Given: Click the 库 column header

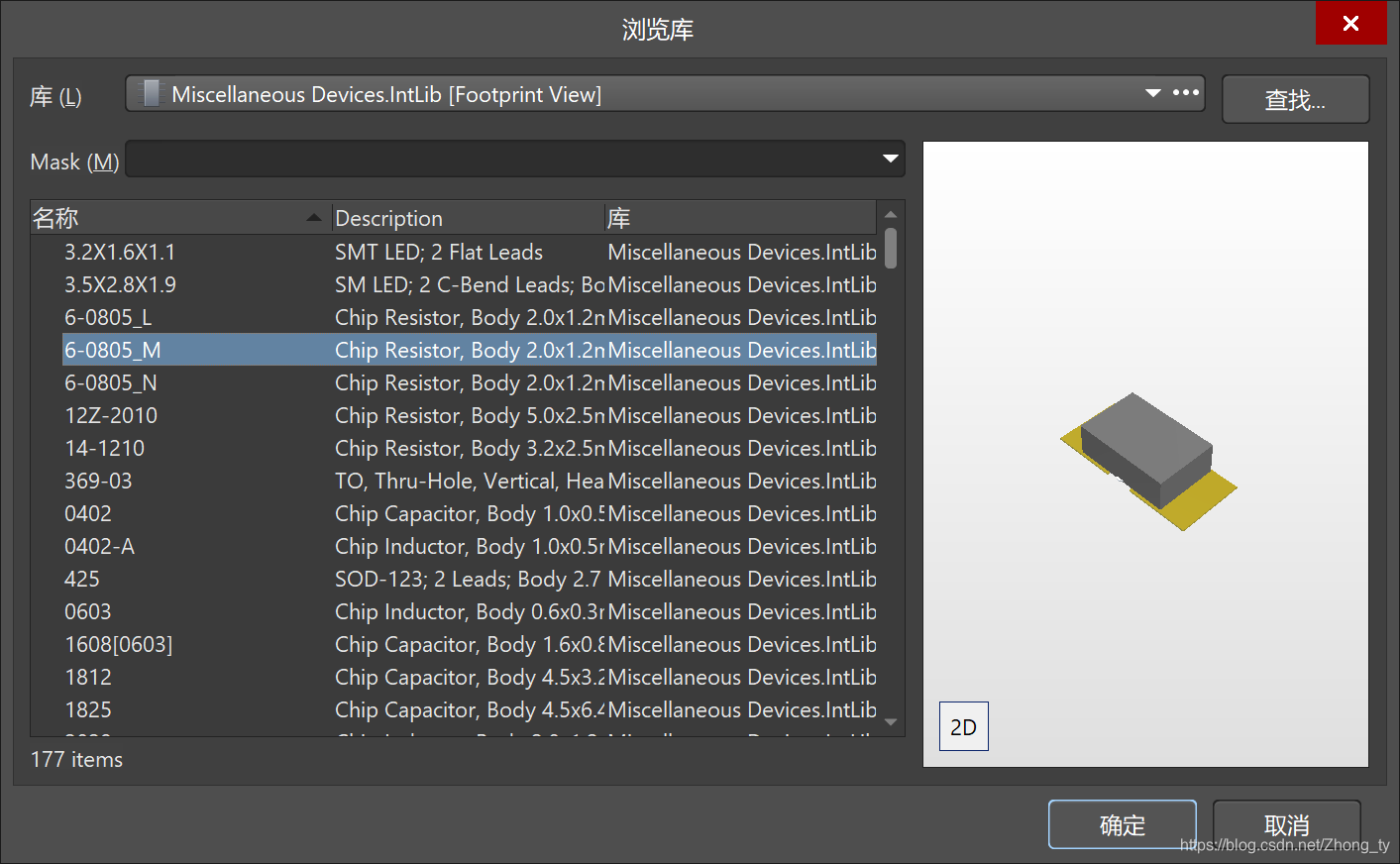Looking at the screenshot, I should (x=738, y=218).
